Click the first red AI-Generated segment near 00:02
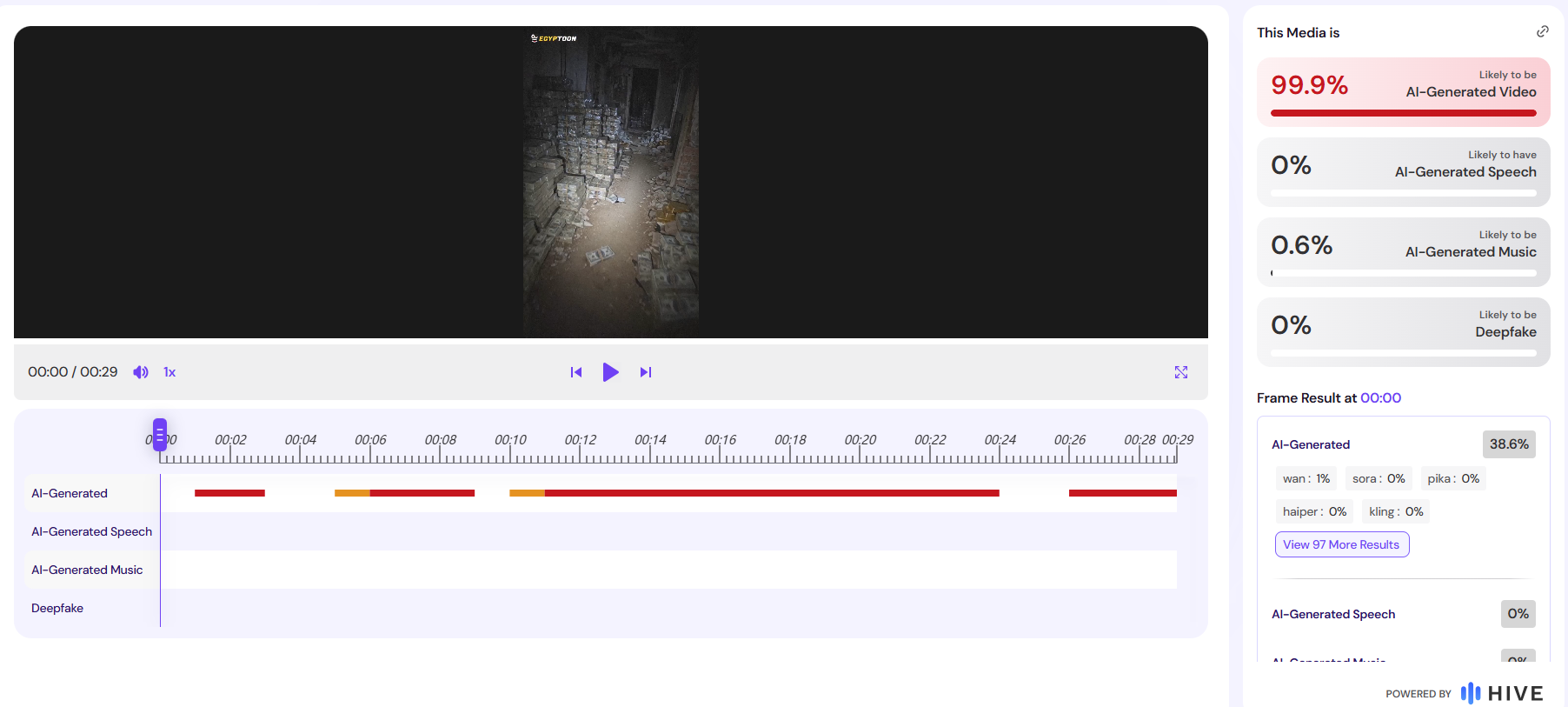 tap(229, 493)
